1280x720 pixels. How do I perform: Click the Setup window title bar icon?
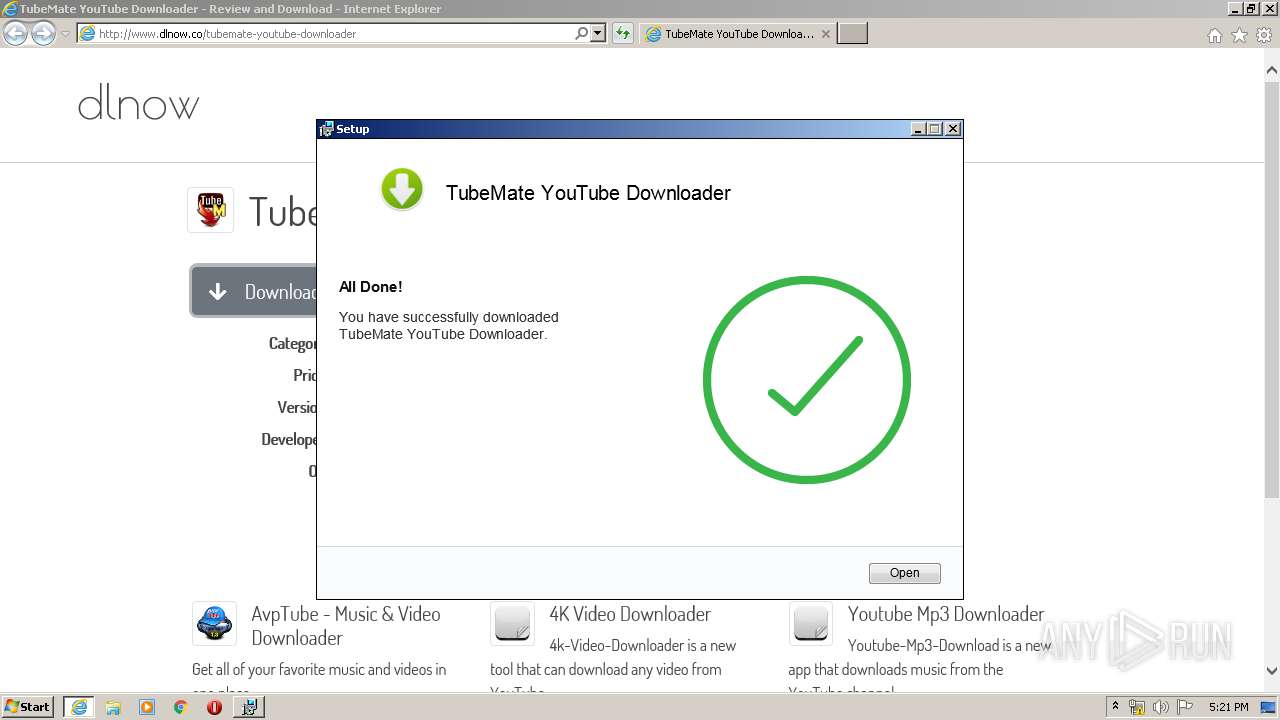(326, 129)
